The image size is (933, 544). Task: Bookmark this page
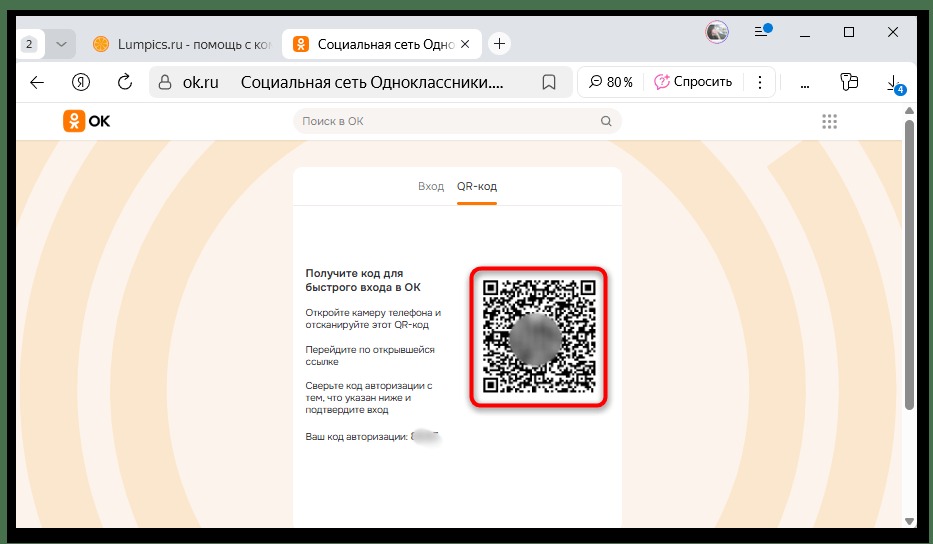pos(549,82)
